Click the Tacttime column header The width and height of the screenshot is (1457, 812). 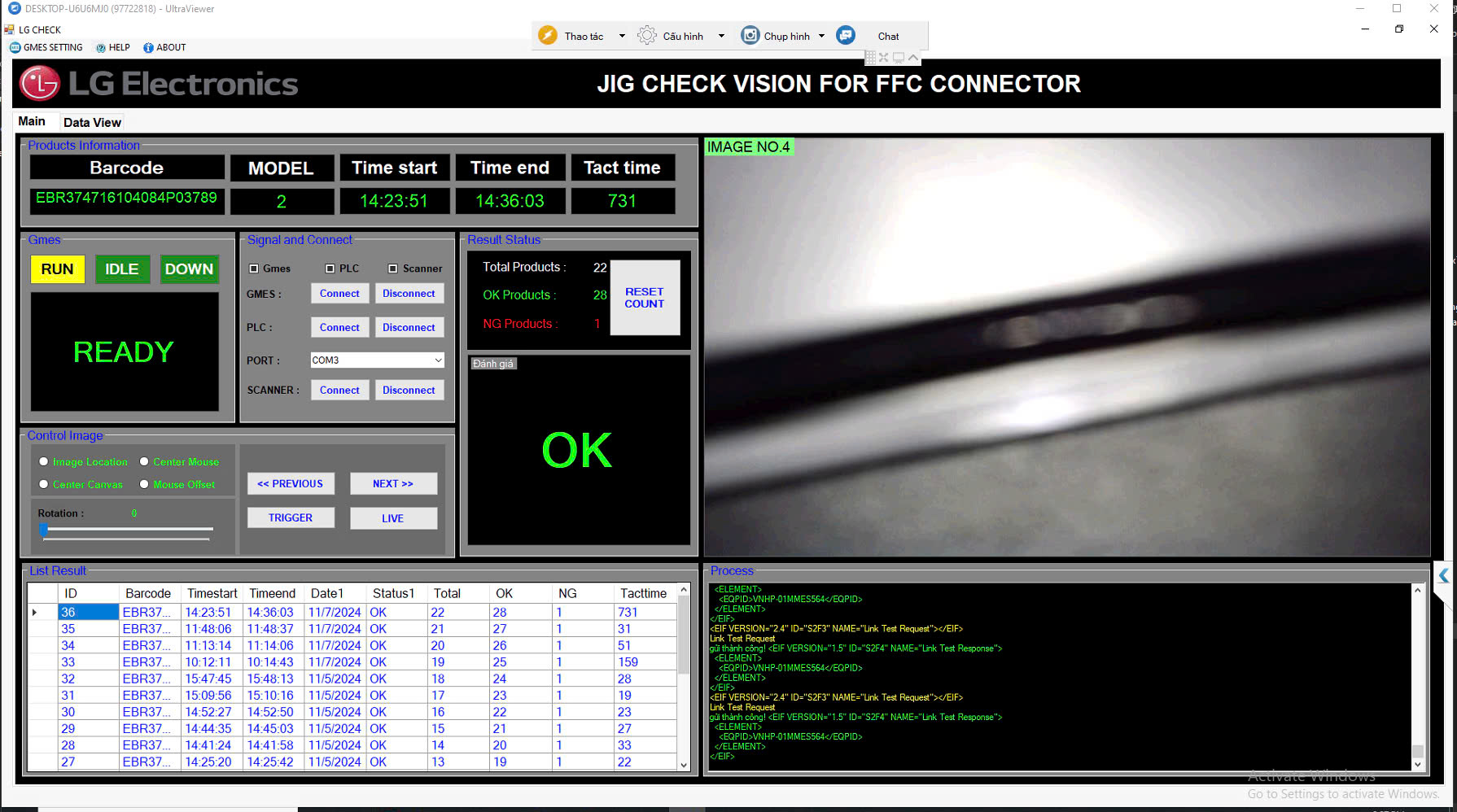[646, 593]
